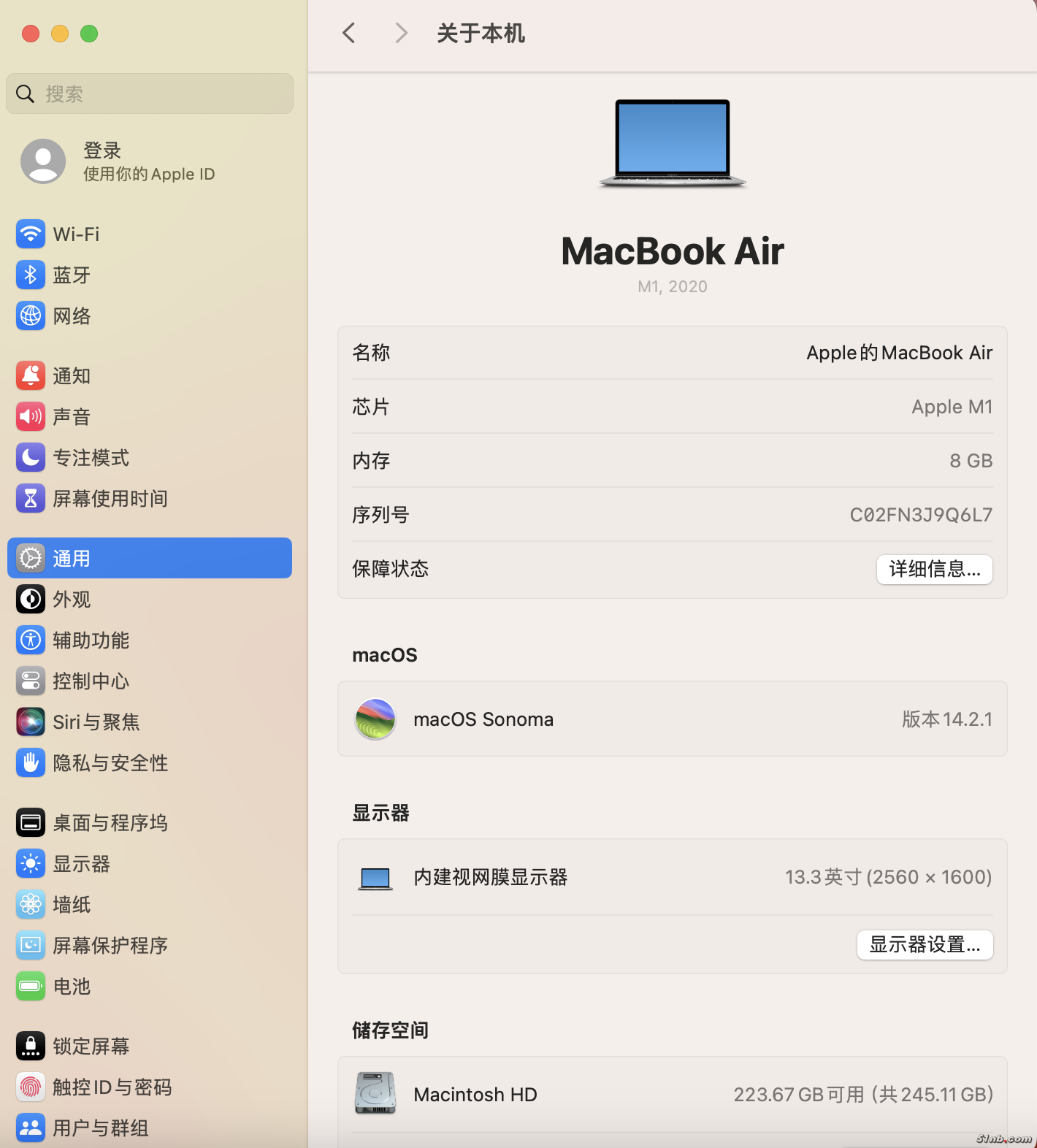Select the Battery (电池) icon
This screenshot has height=1148, width=1037.
pos(31,987)
